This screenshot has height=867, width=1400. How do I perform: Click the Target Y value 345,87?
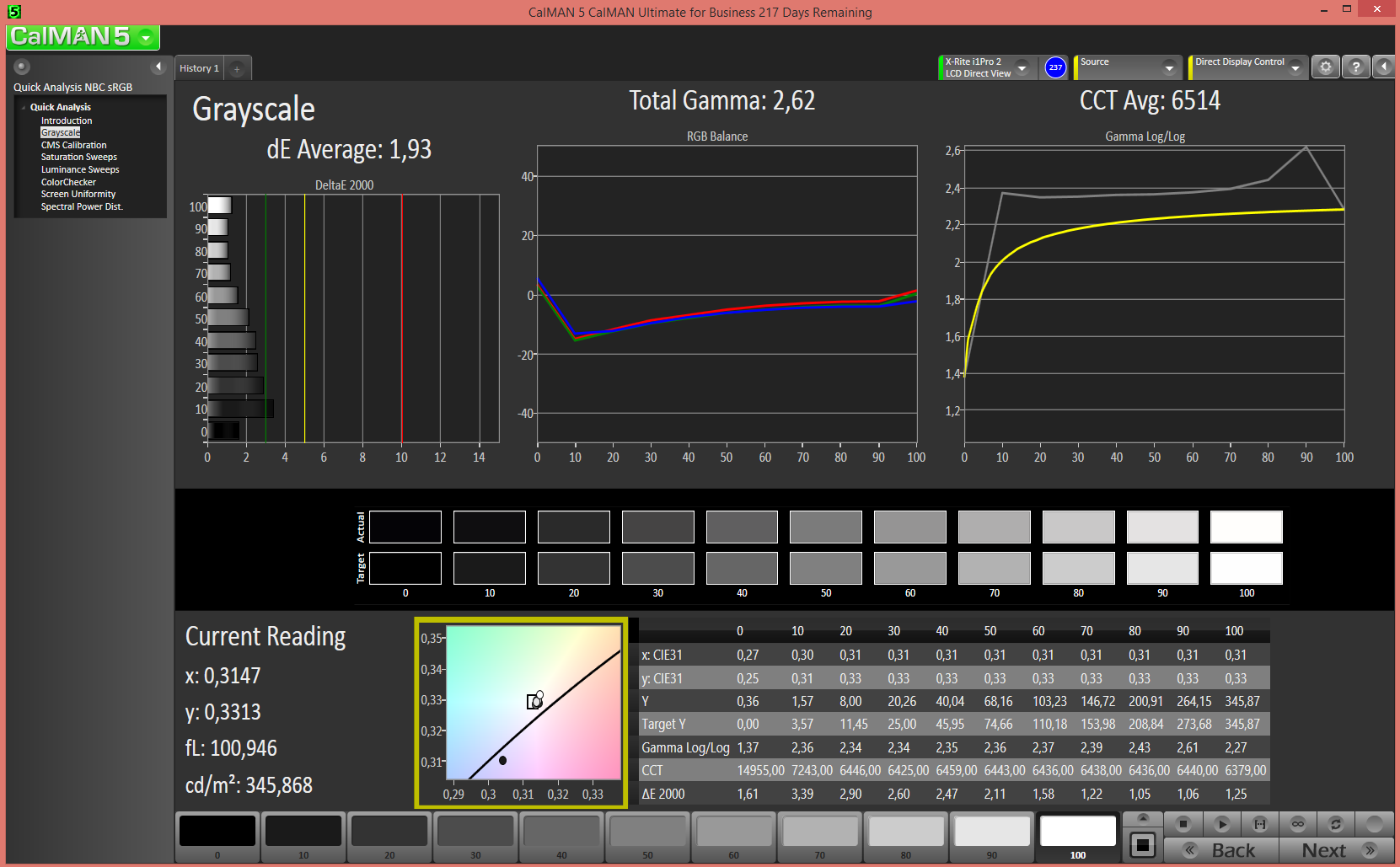click(x=1242, y=724)
